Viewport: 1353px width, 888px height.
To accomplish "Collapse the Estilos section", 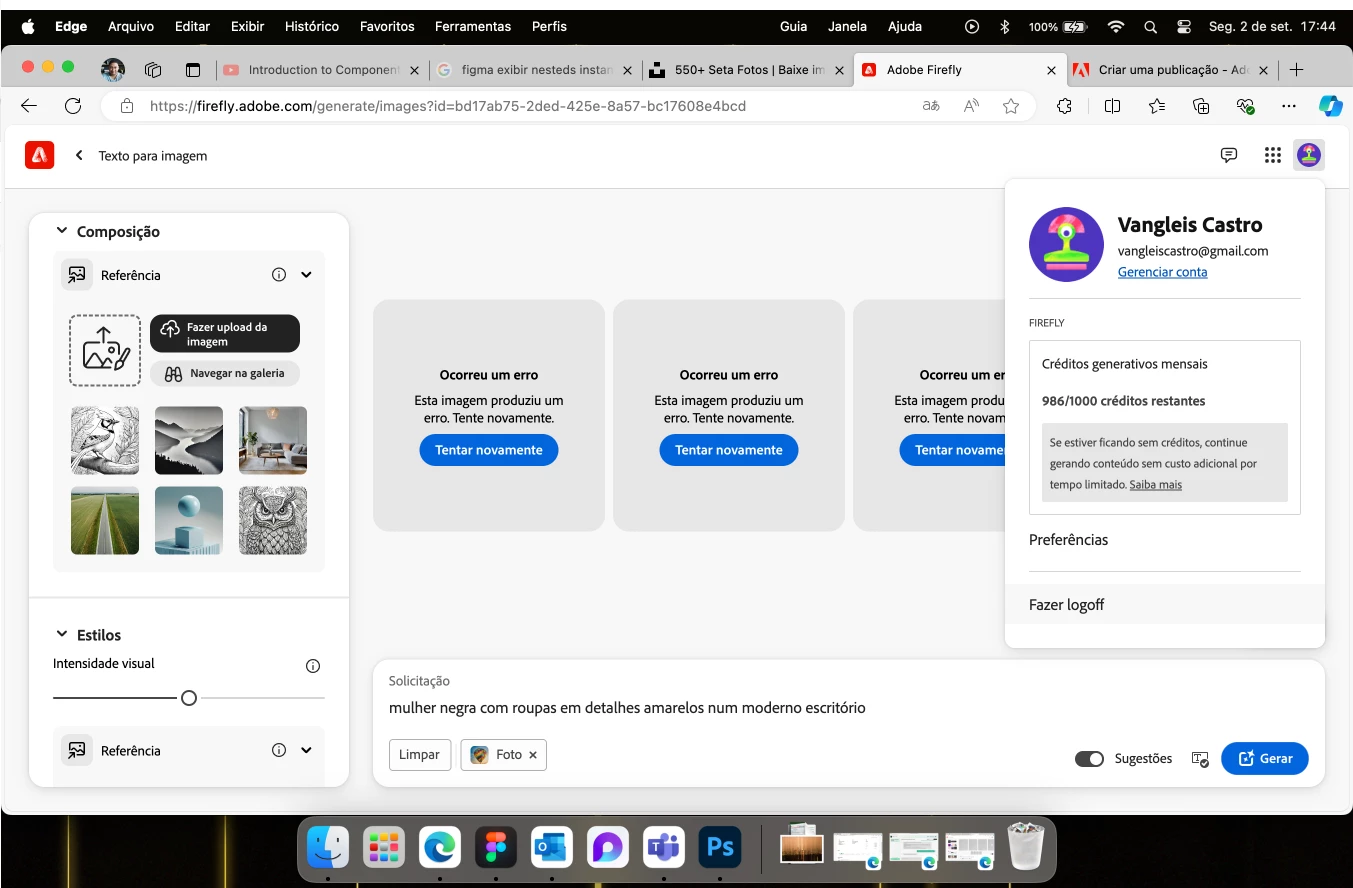I will 62,635.
